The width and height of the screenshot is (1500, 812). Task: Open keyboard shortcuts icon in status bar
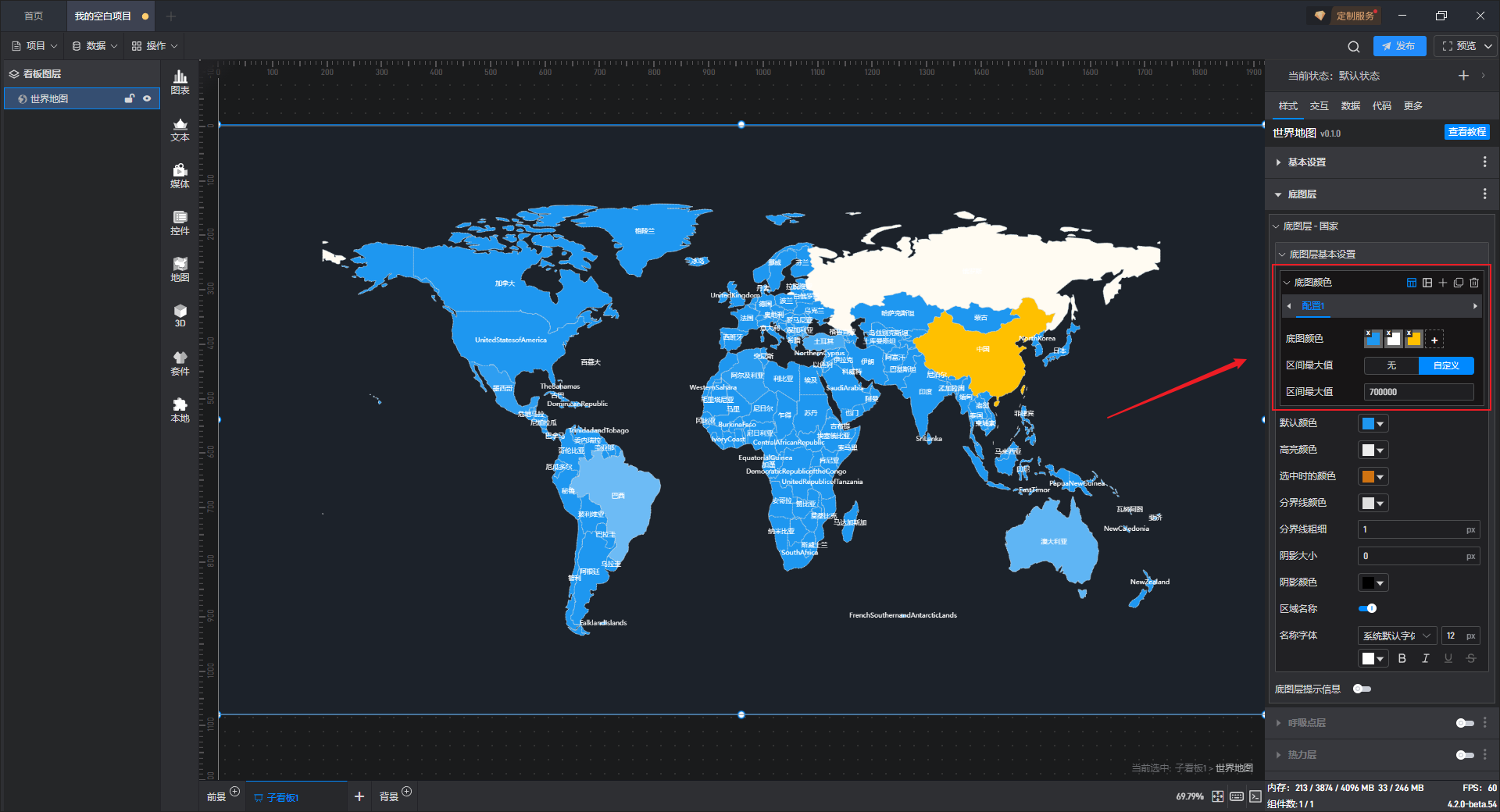(1237, 796)
